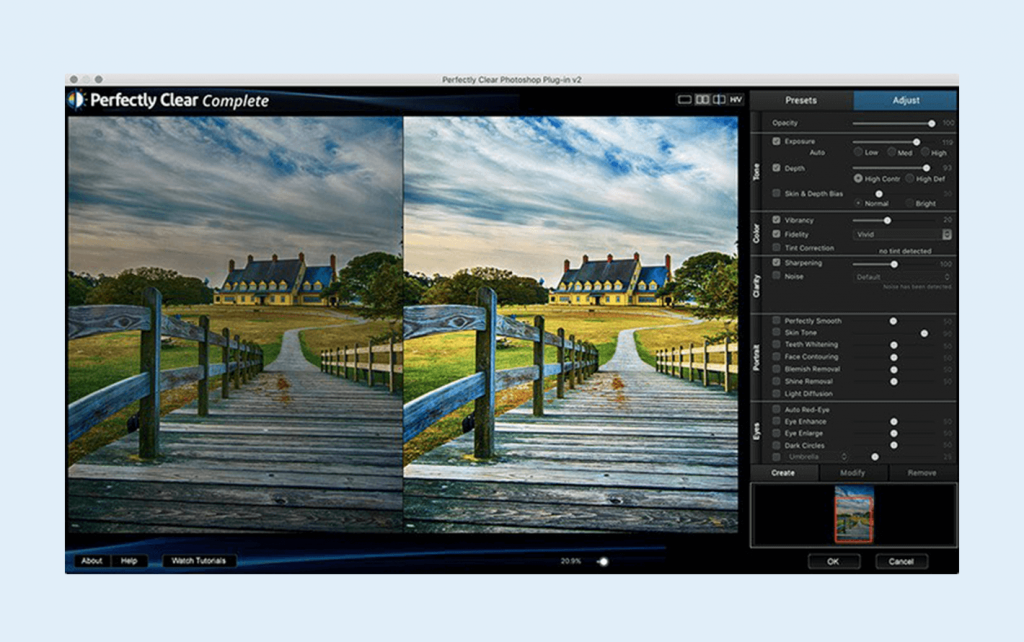Select Med exposure radio button

point(891,152)
